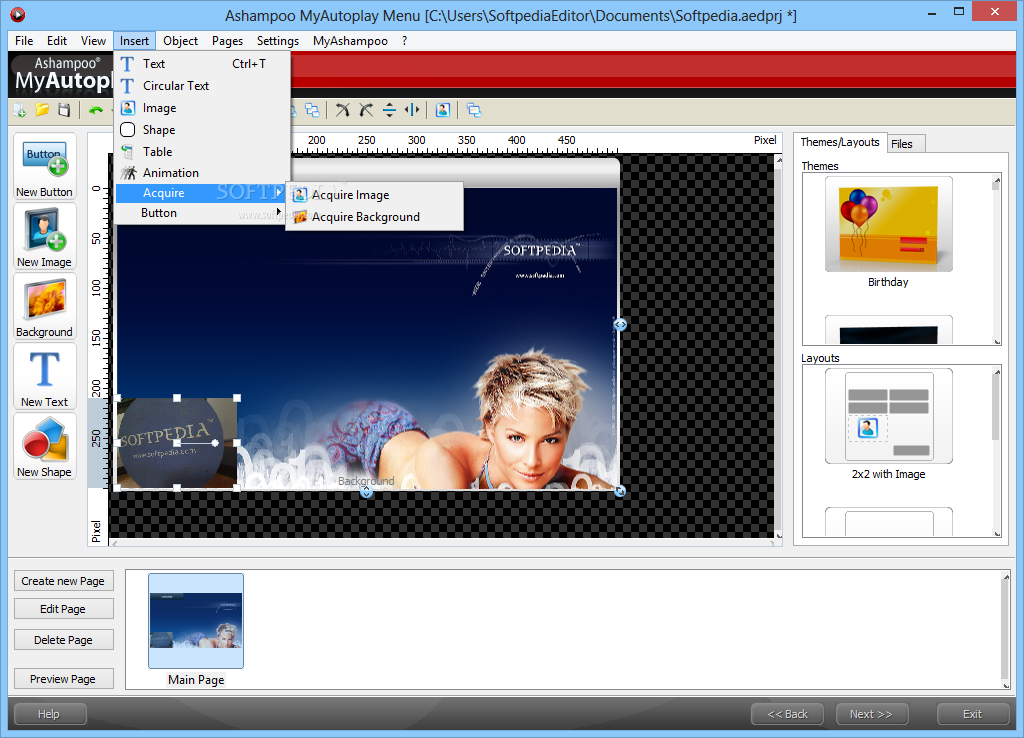The image size is (1024, 738).
Task: Click the page list vertical scrollbar
Action: (x=1005, y=630)
